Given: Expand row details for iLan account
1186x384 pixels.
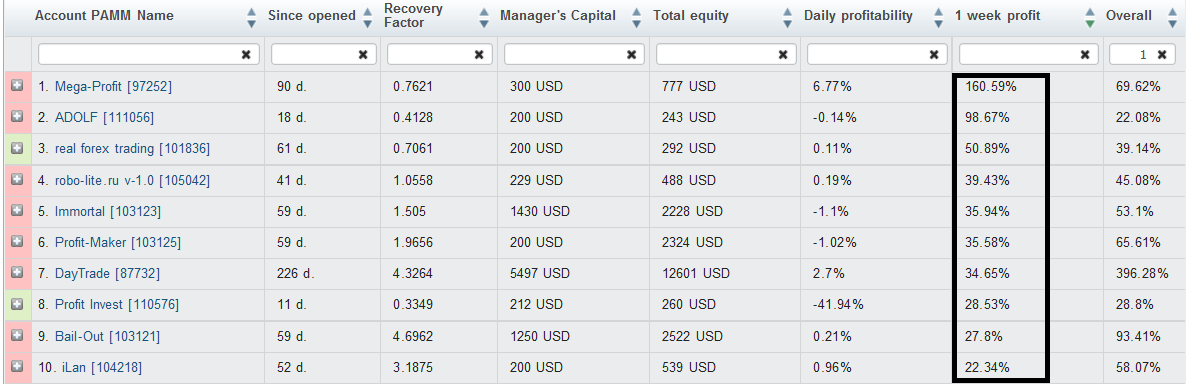Looking at the screenshot, I should click(17, 367).
